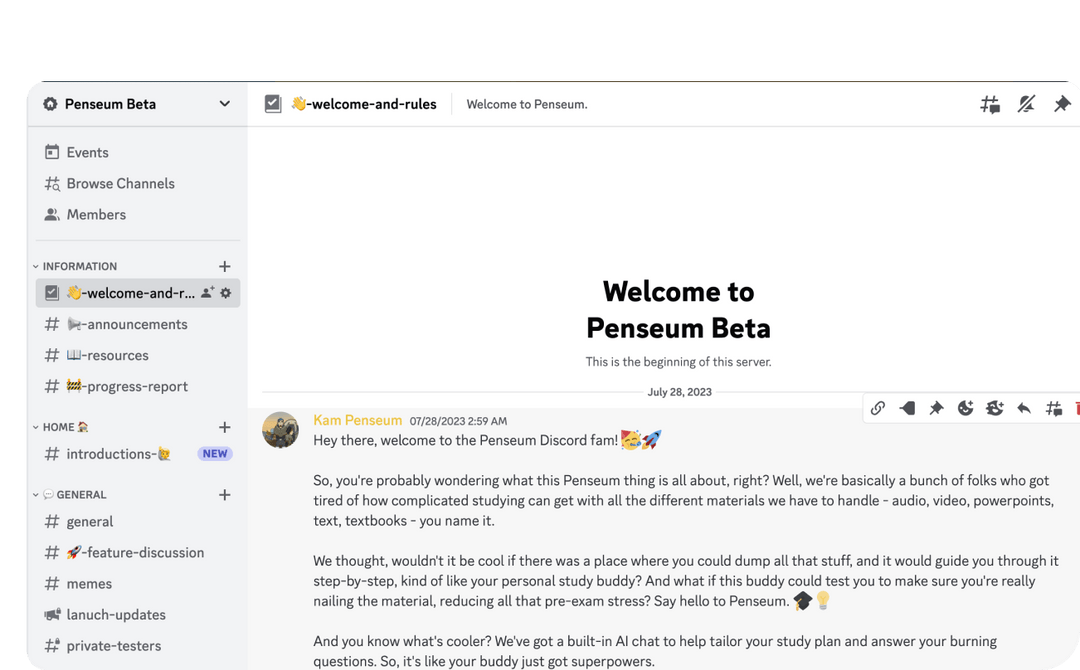Image resolution: width=1080 pixels, height=670 pixels.
Task: Reply to the welcome message
Action: tap(1022, 408)
